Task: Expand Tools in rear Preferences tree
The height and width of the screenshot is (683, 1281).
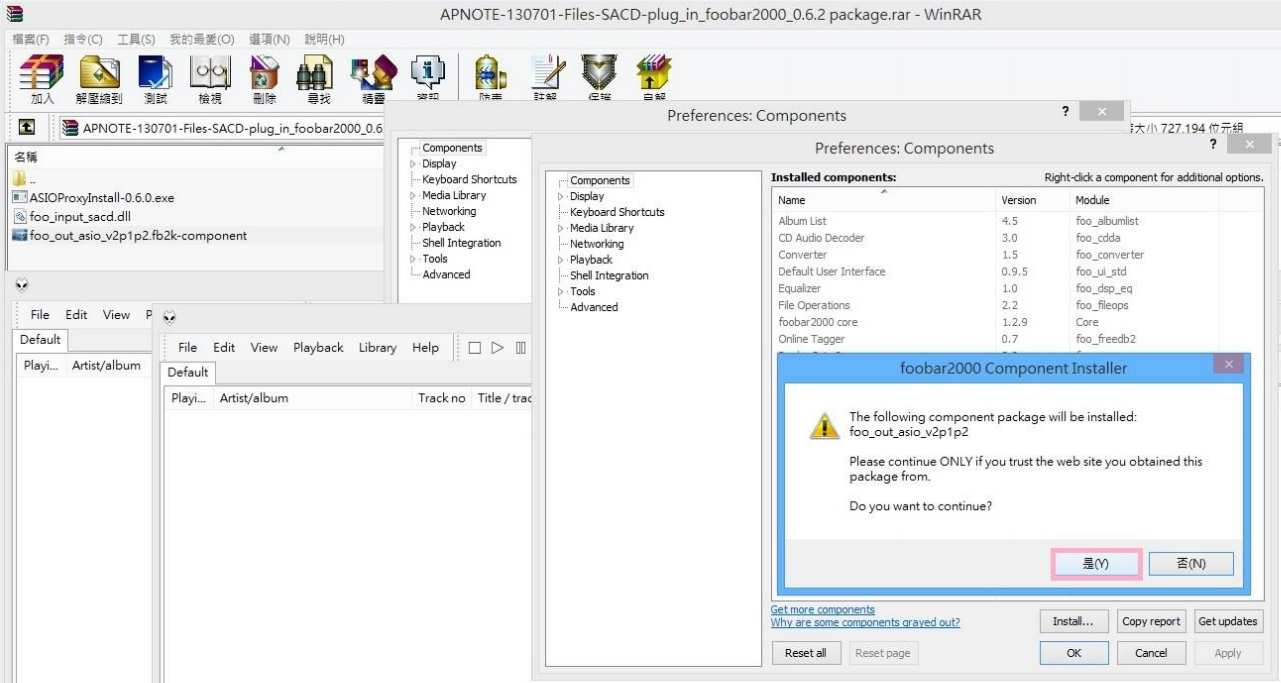Action: pyautogui.click(x=413, y=259)
